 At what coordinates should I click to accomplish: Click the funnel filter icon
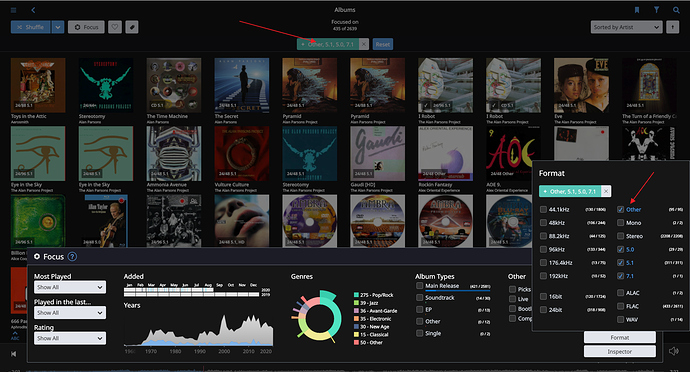[x=657, y=10]
